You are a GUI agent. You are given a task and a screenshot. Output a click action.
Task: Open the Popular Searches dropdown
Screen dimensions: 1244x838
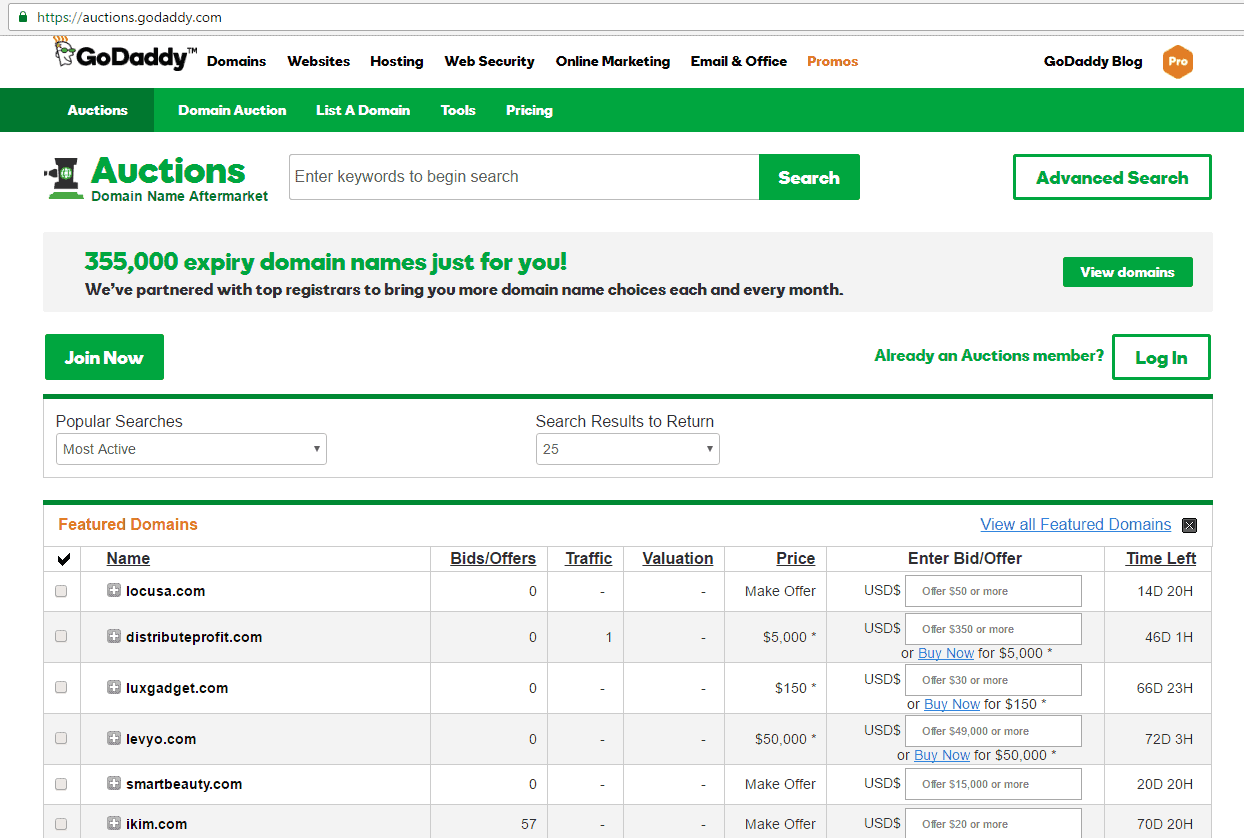pos(191,449)
